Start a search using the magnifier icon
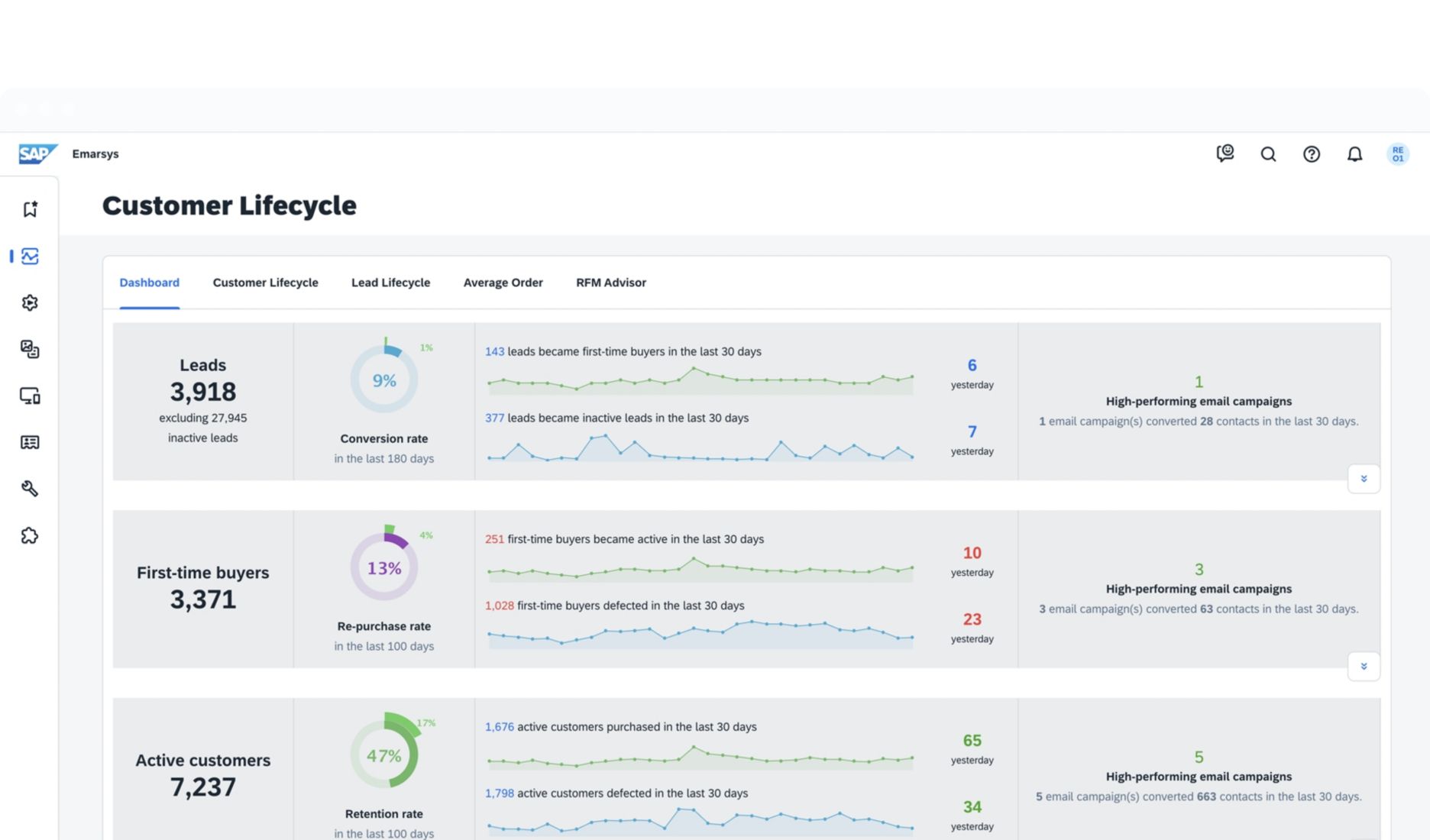This screenshot has height=840, width=1430. (1268, 153)
